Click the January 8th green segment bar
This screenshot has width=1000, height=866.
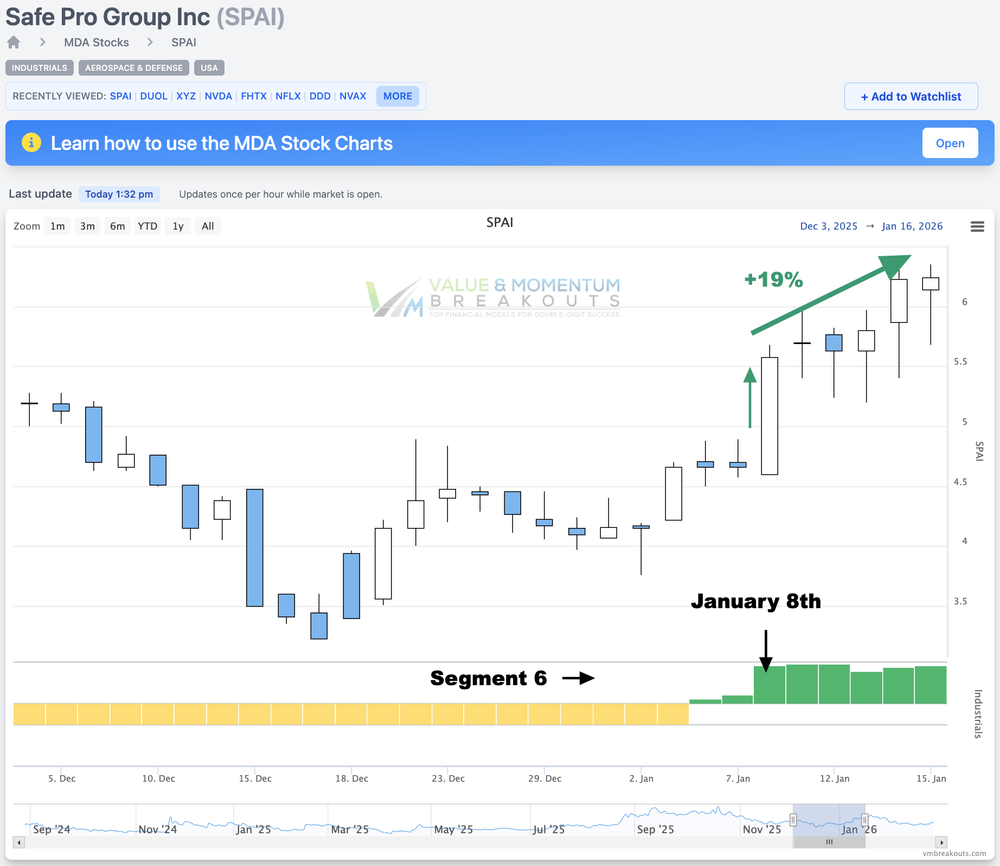[x=769, y=684]
